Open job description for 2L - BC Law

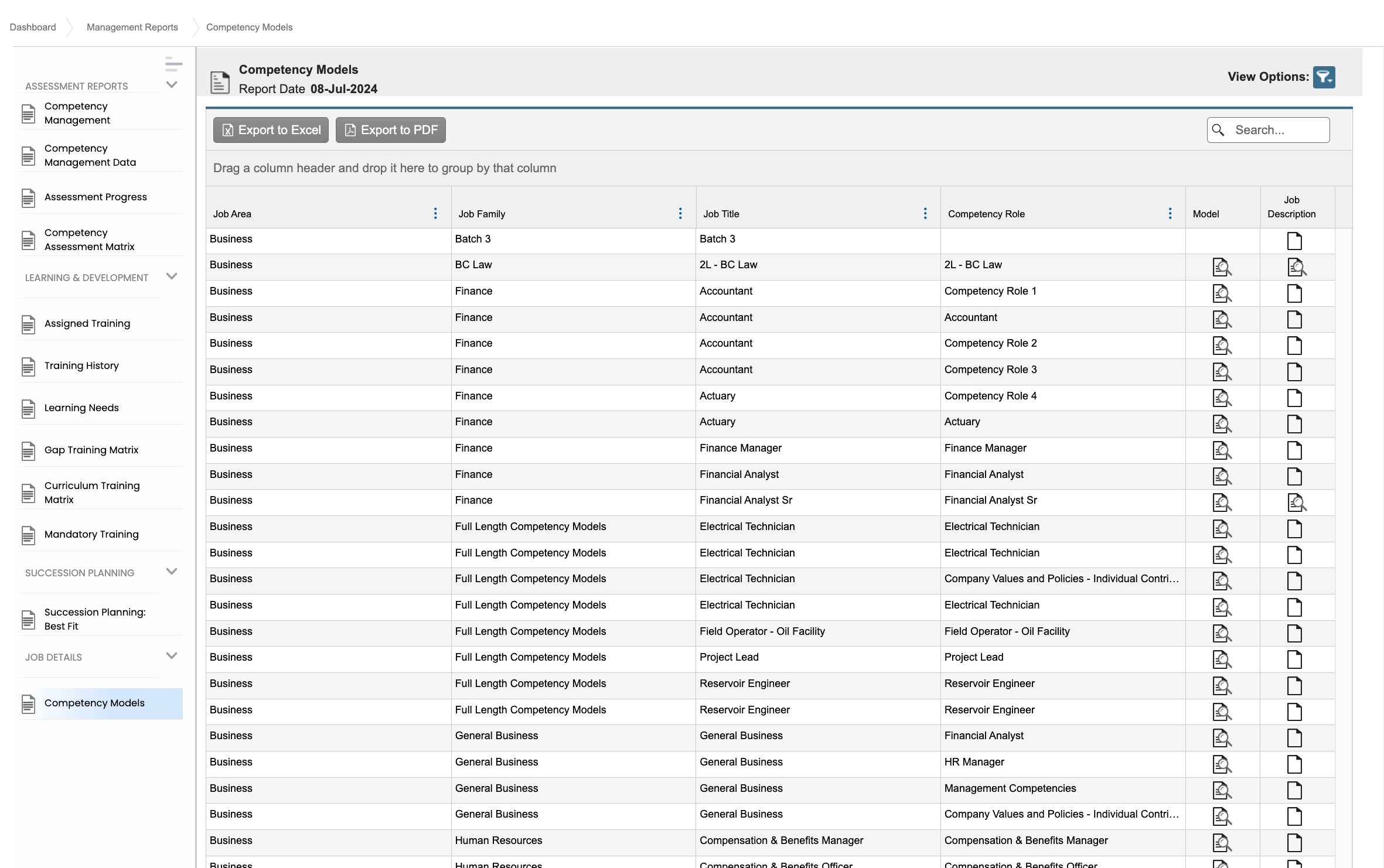1297,267
